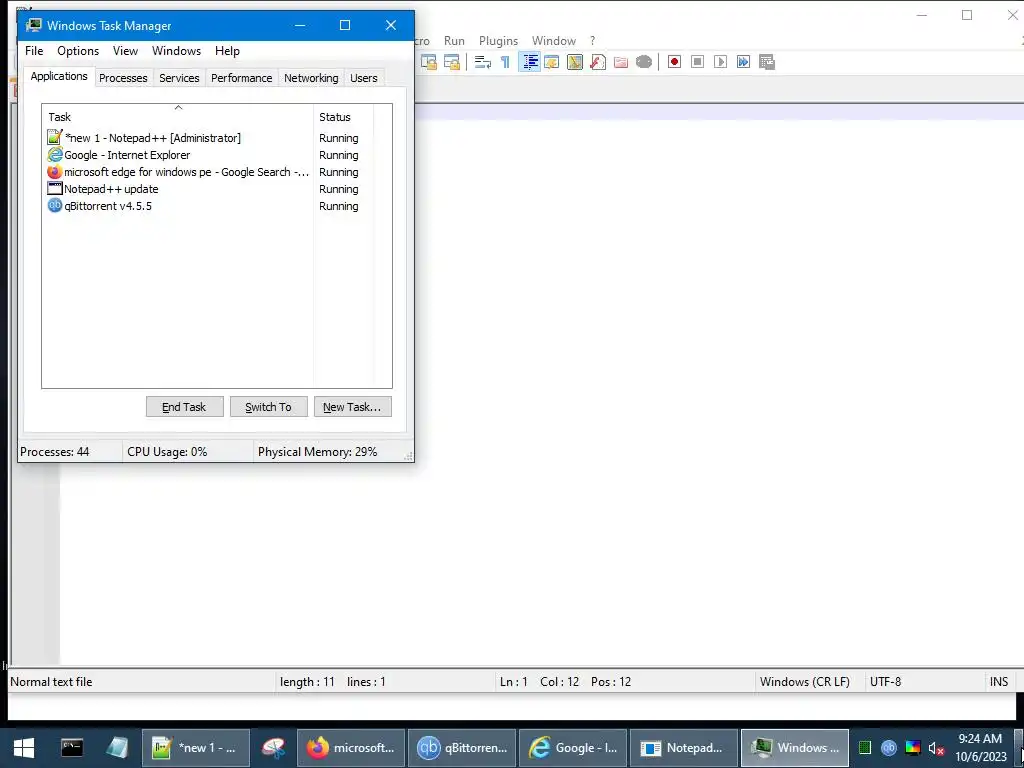
Task: Start macro recording with the red dot
Action: click(675, 62)
